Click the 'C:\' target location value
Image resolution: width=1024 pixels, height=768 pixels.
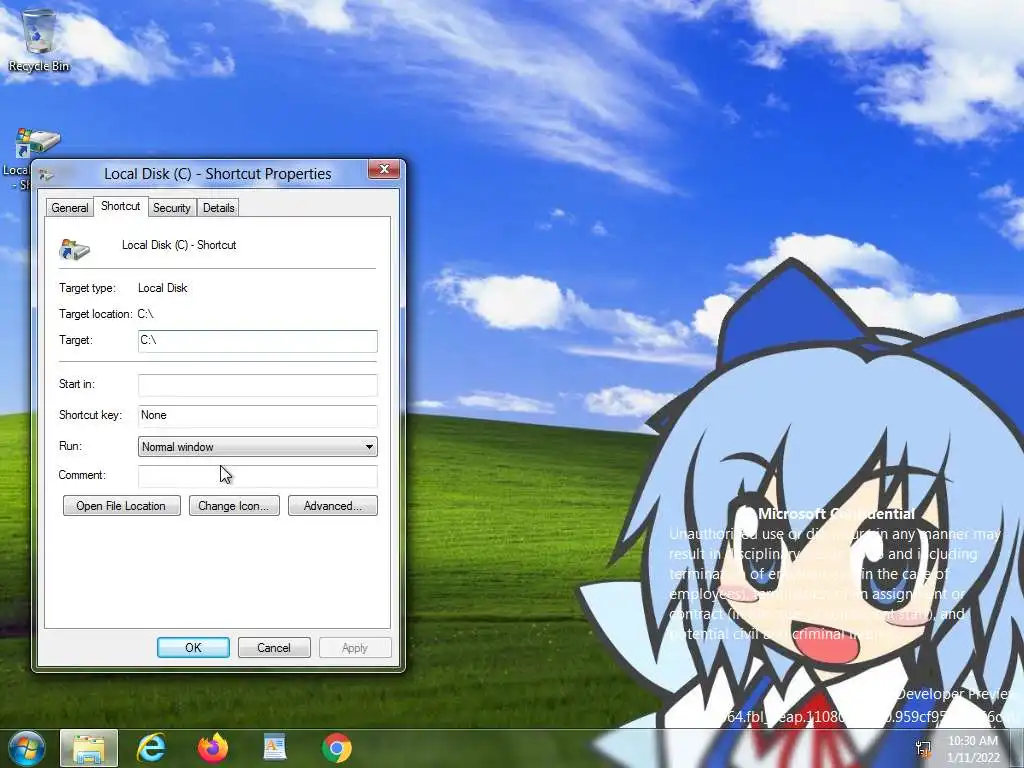pyautogui.click(x=146, y=314)
